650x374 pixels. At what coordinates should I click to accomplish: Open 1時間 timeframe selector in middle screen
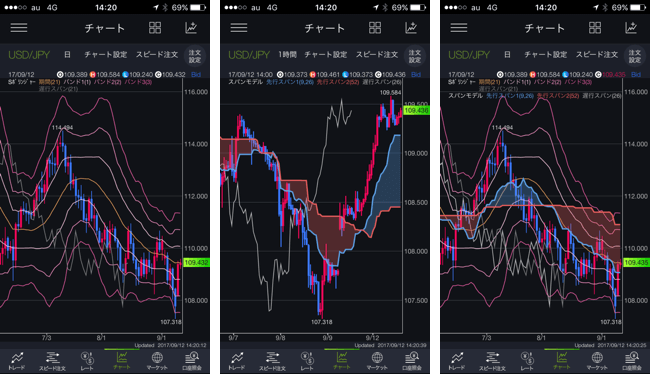pos(287,55)
